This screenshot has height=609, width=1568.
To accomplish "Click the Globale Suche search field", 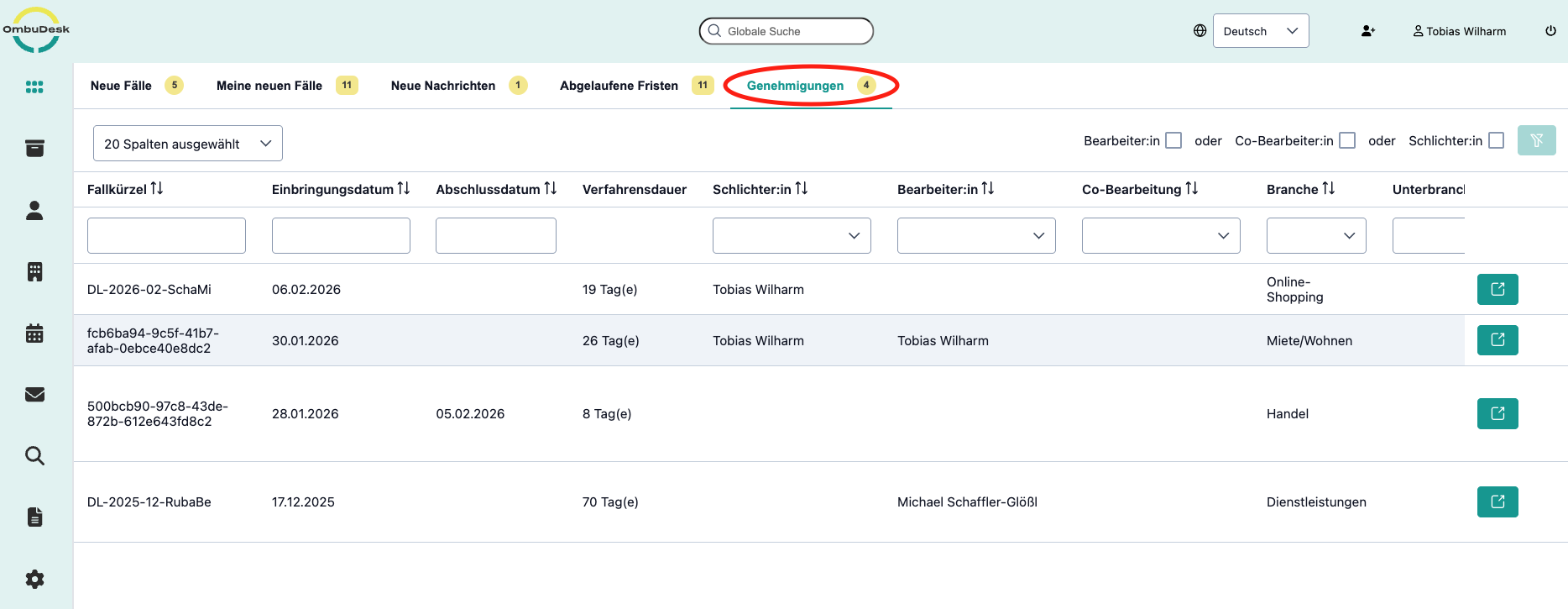I will [x=787, y=31].
